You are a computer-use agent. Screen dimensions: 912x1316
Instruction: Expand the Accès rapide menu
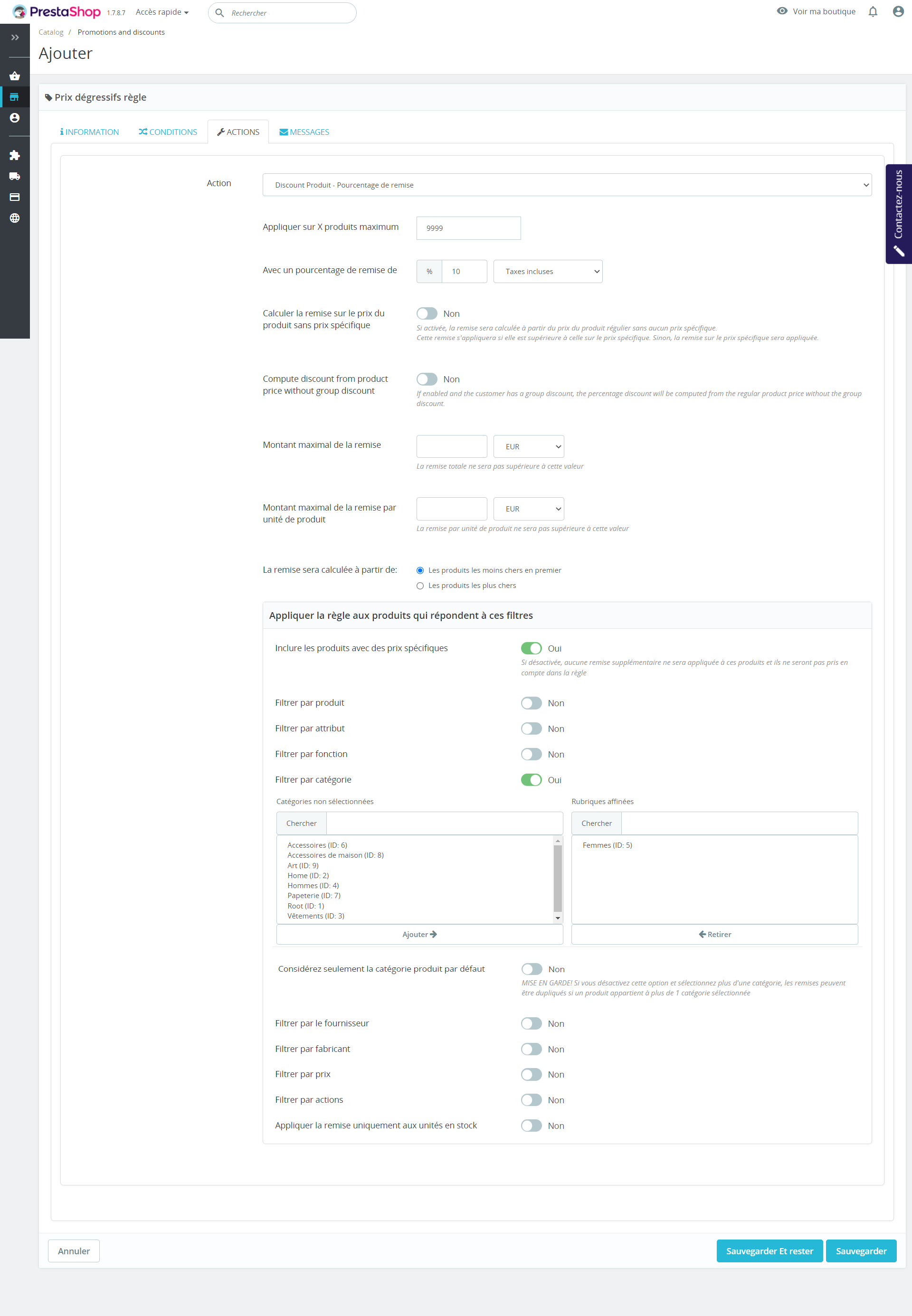coord(161,12)
